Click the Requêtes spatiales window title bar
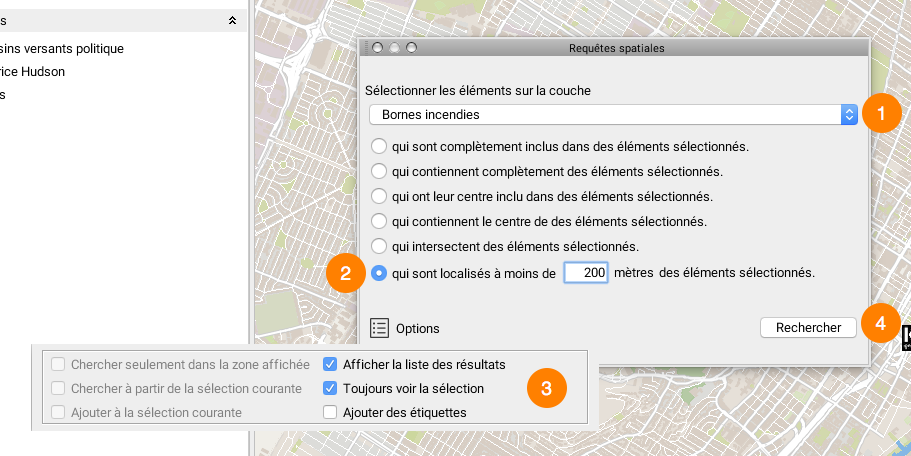Image resolution: width=911 pixels, height=456 pixels. point(616,47)
